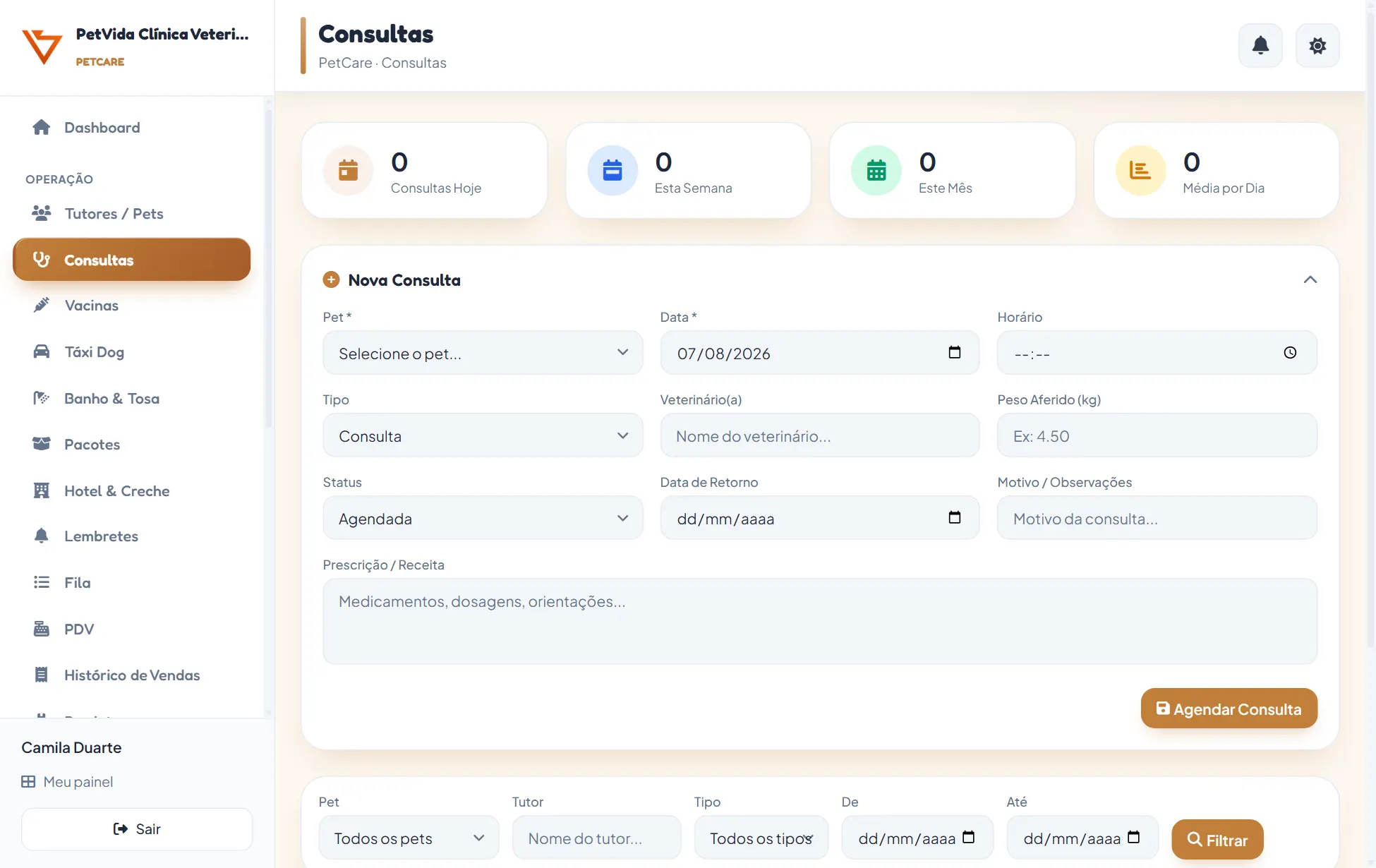
Task: Go to Dashboard in sidebar
Action: [132, 128]
